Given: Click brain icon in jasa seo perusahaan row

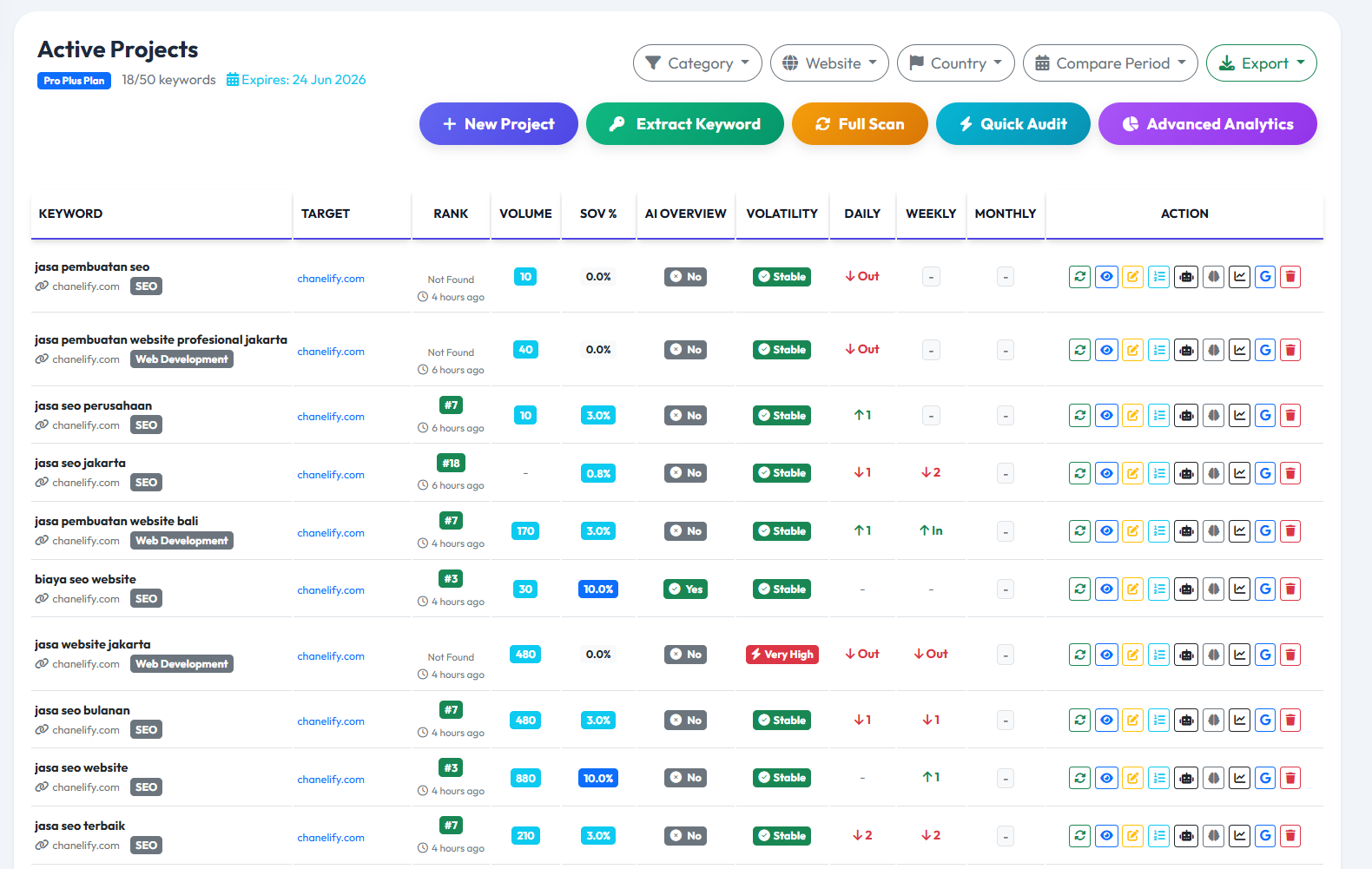Looking at the screenshot, I should pyautogui.click(x=1213, y=416).
